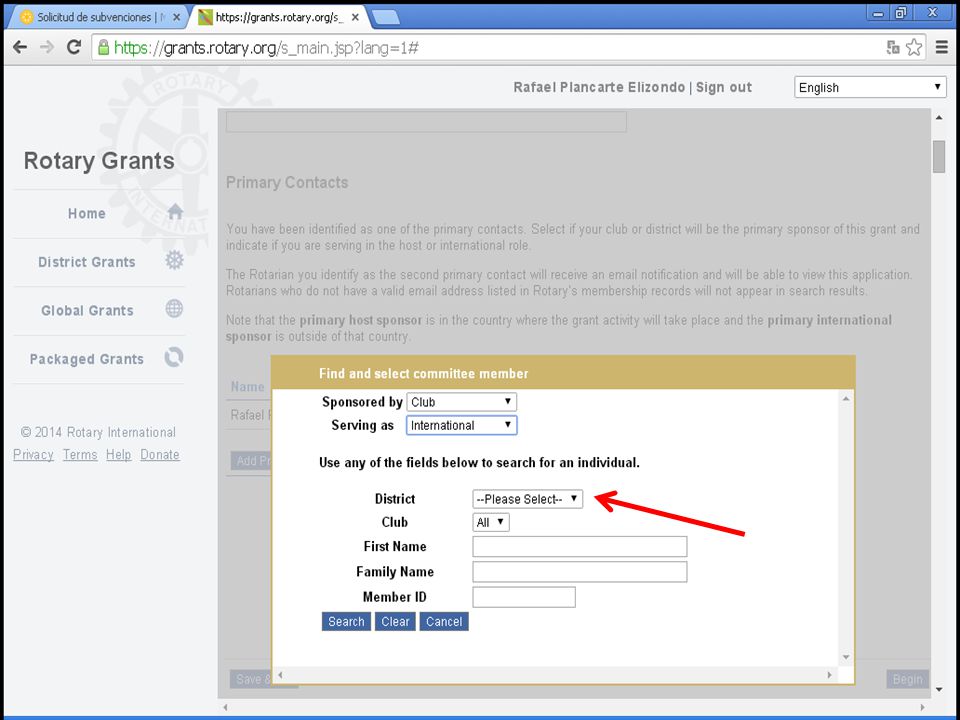The width and height of the screenshot is (960, 720).
Task: Click the page bottom scrollbar left arrow
Action: point(225,707)
